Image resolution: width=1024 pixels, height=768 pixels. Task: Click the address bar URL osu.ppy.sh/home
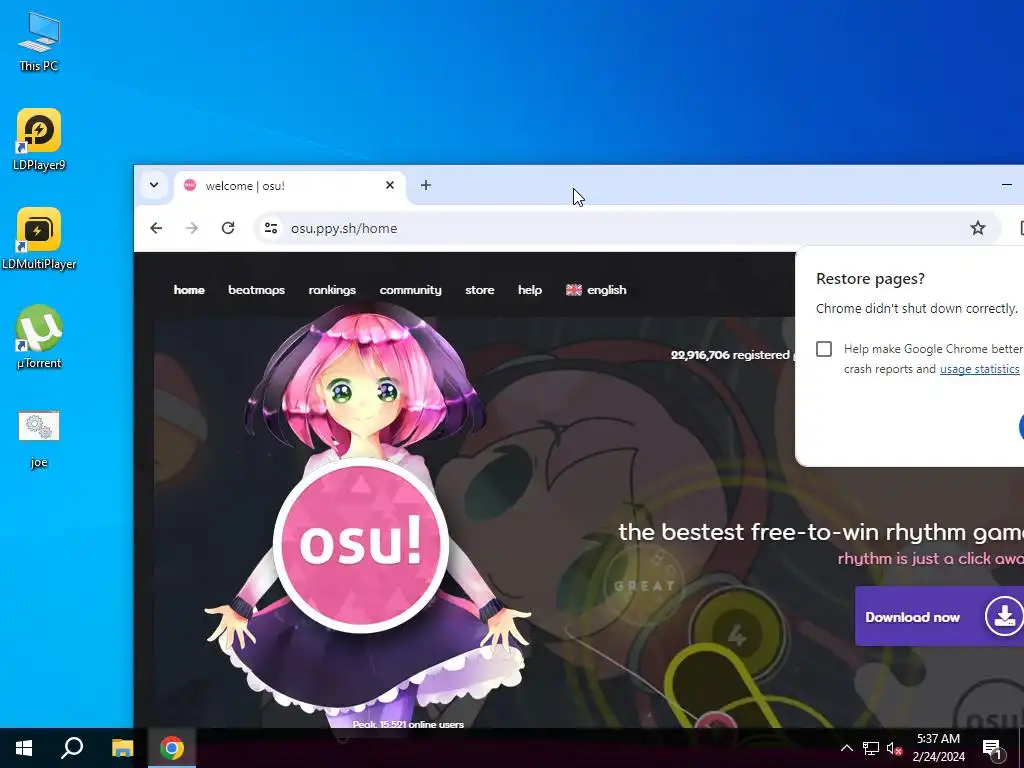click(x=344, y=229)
